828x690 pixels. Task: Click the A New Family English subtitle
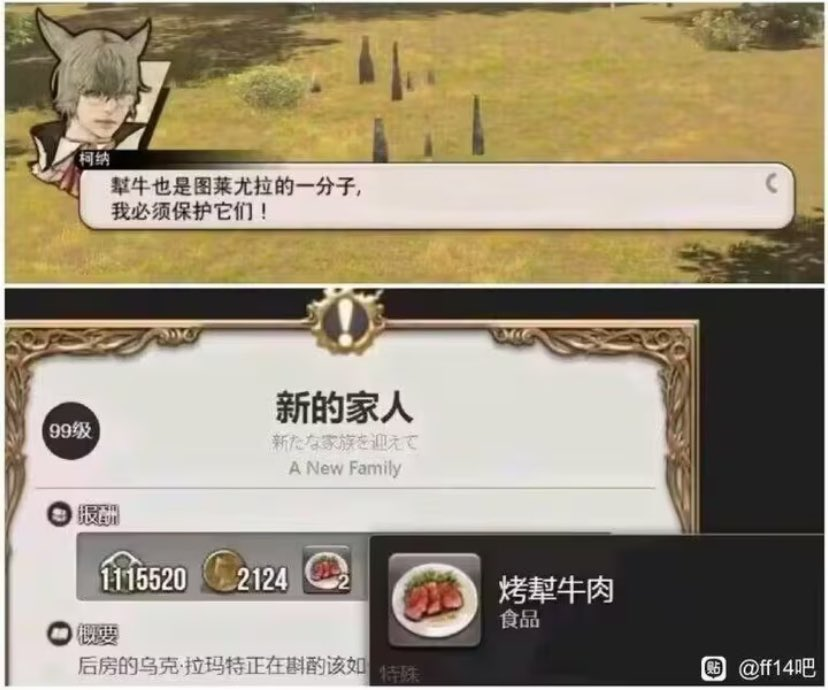[345, 468]
